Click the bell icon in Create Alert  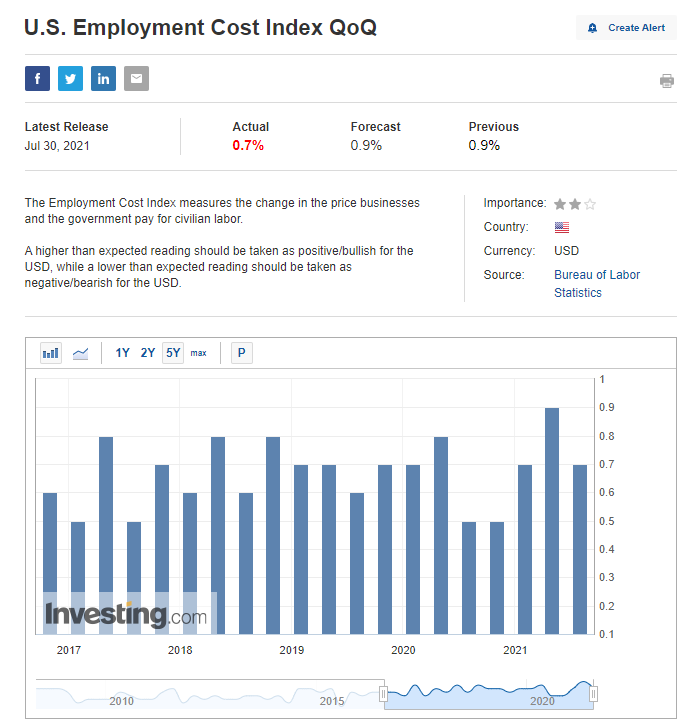(x=593, y=28)
